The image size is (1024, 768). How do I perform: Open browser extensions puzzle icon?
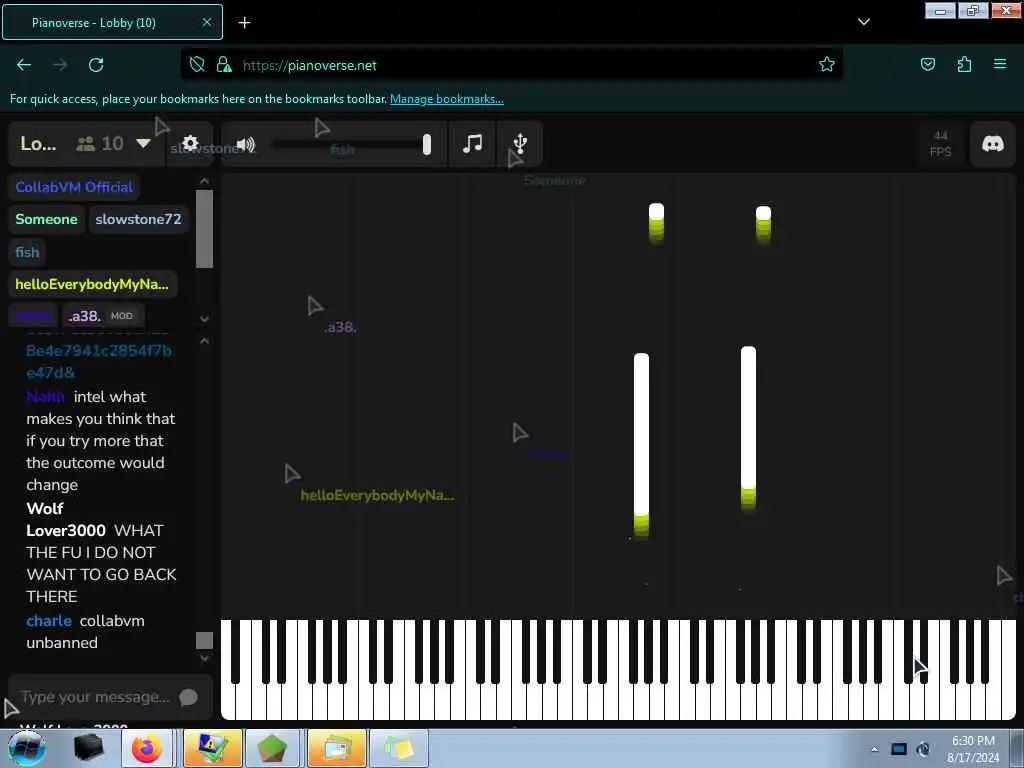pyautogui.click(x=964, y=64)
